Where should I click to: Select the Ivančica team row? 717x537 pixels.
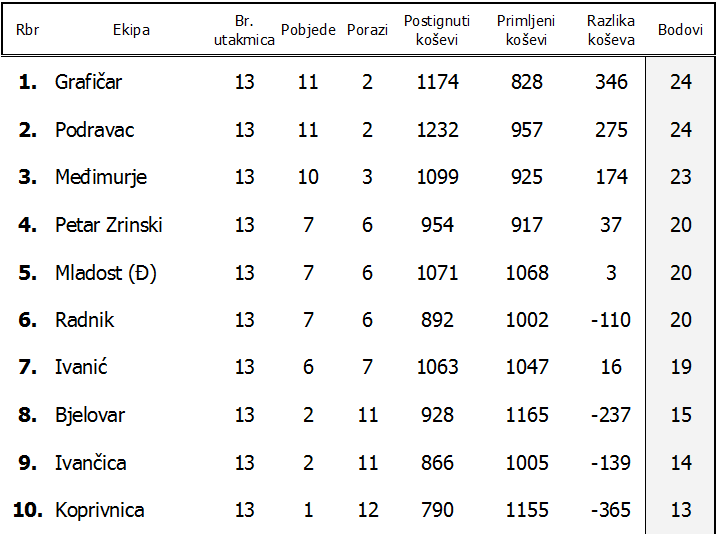pos(91,463)
